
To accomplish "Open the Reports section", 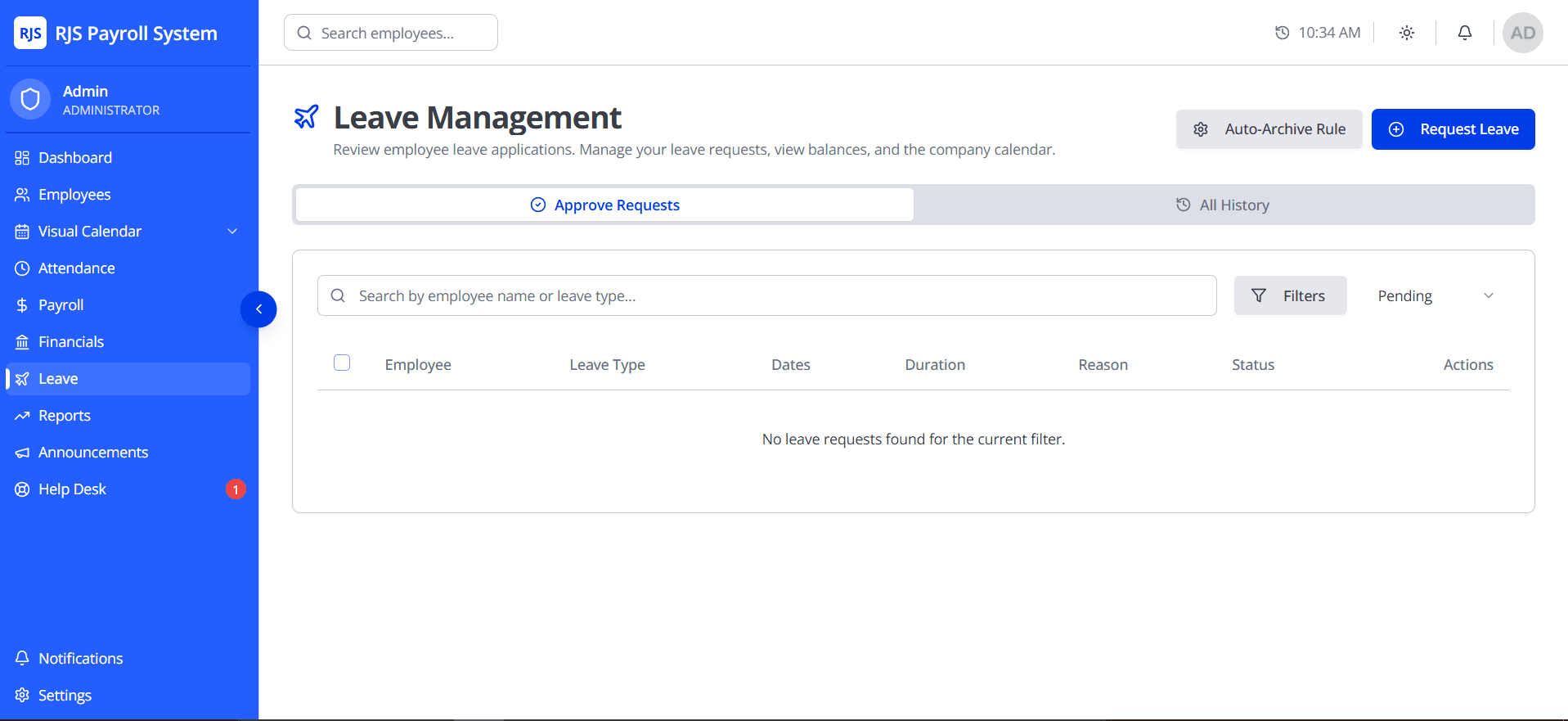I will 128,416.
